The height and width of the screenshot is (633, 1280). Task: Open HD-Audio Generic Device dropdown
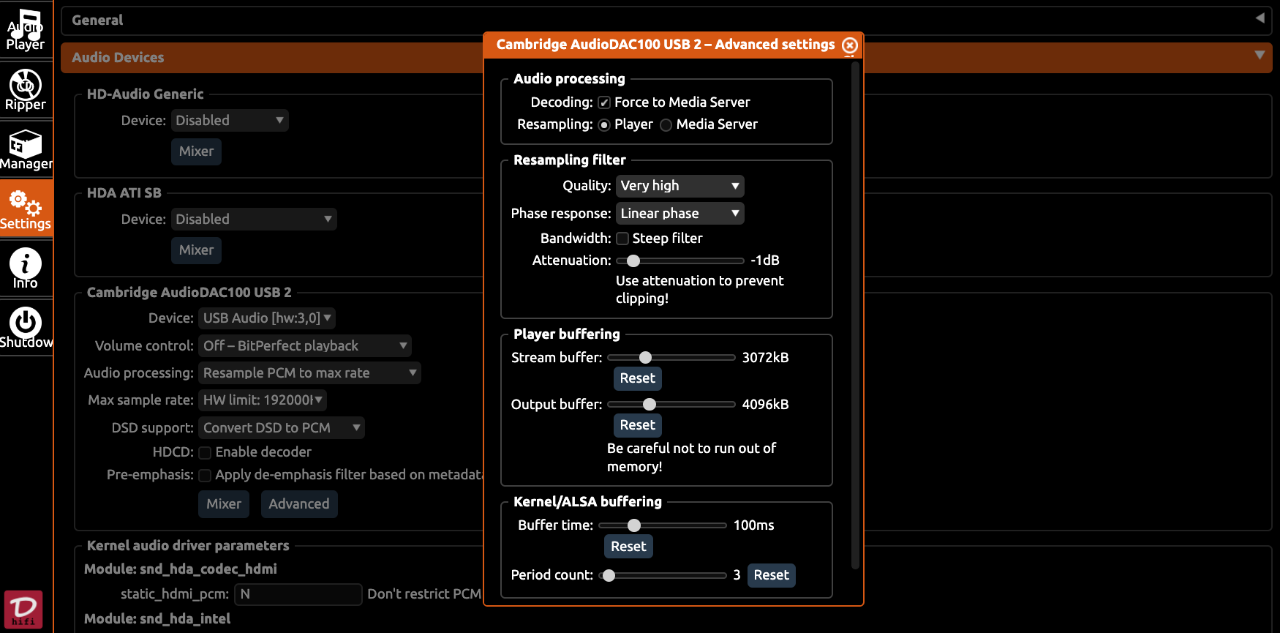click(230, 120)
